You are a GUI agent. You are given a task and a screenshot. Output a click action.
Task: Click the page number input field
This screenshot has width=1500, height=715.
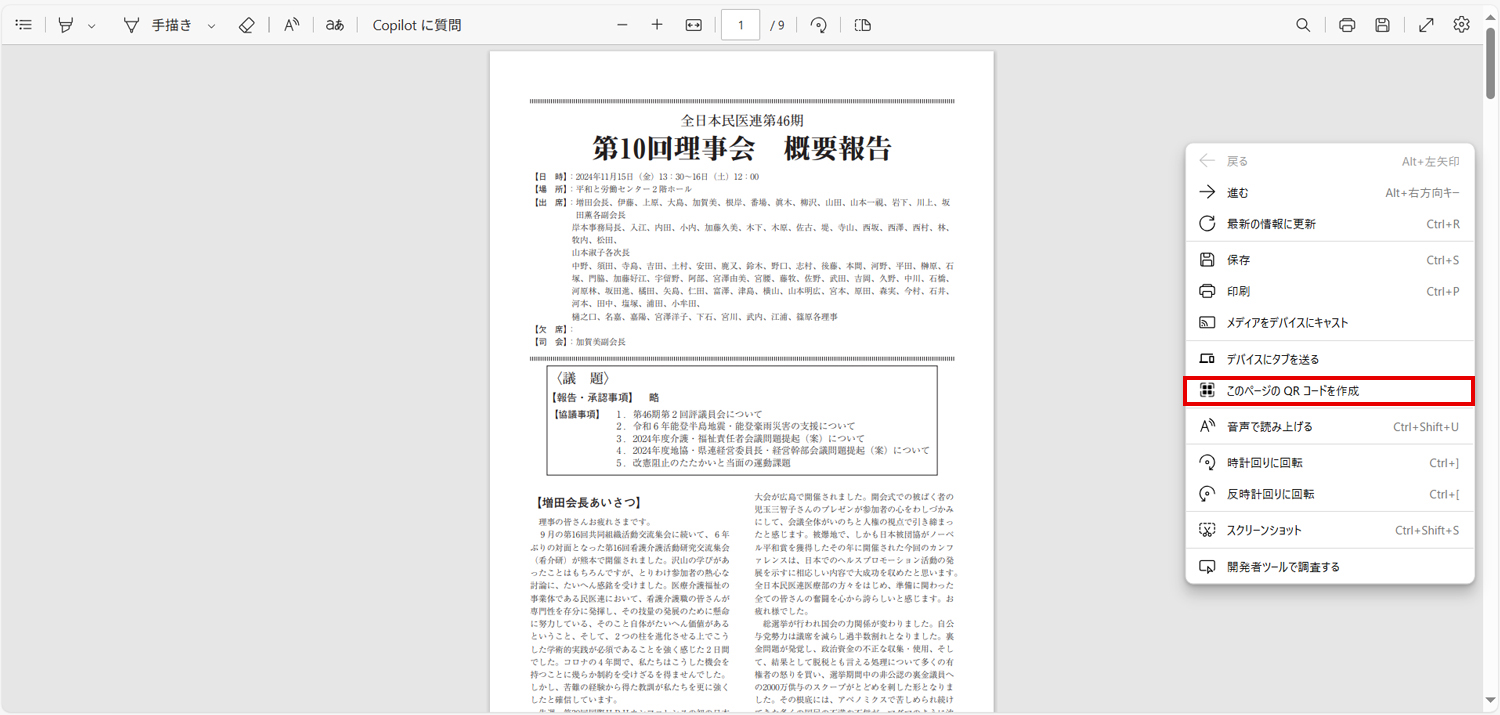click(740, 25)
